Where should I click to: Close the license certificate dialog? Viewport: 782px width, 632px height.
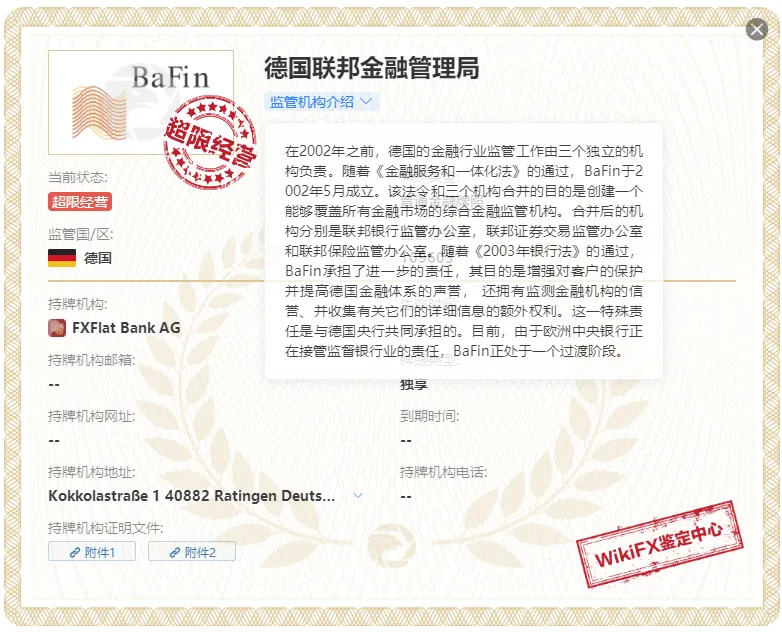click(757, 29)
